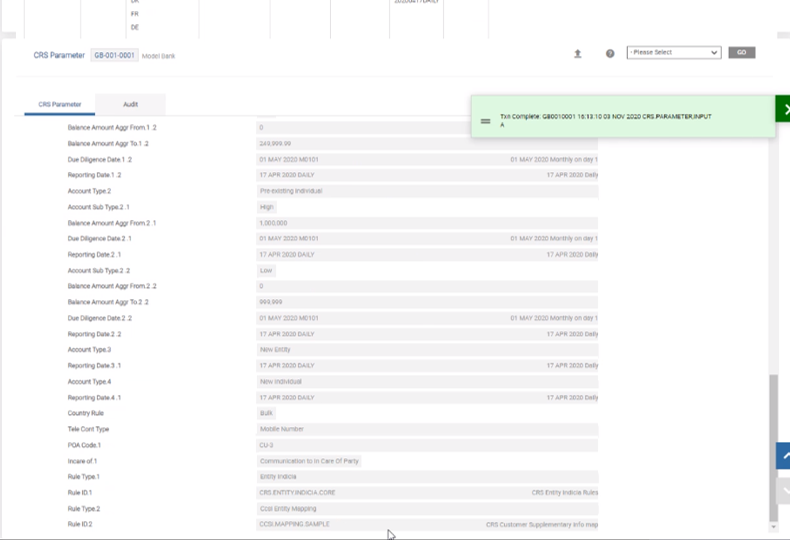Click the Balance Amount Aggr To.2.2 value 999,999
Image resolution: width=790 pixels, height=540 pixels.
point(427,302)
